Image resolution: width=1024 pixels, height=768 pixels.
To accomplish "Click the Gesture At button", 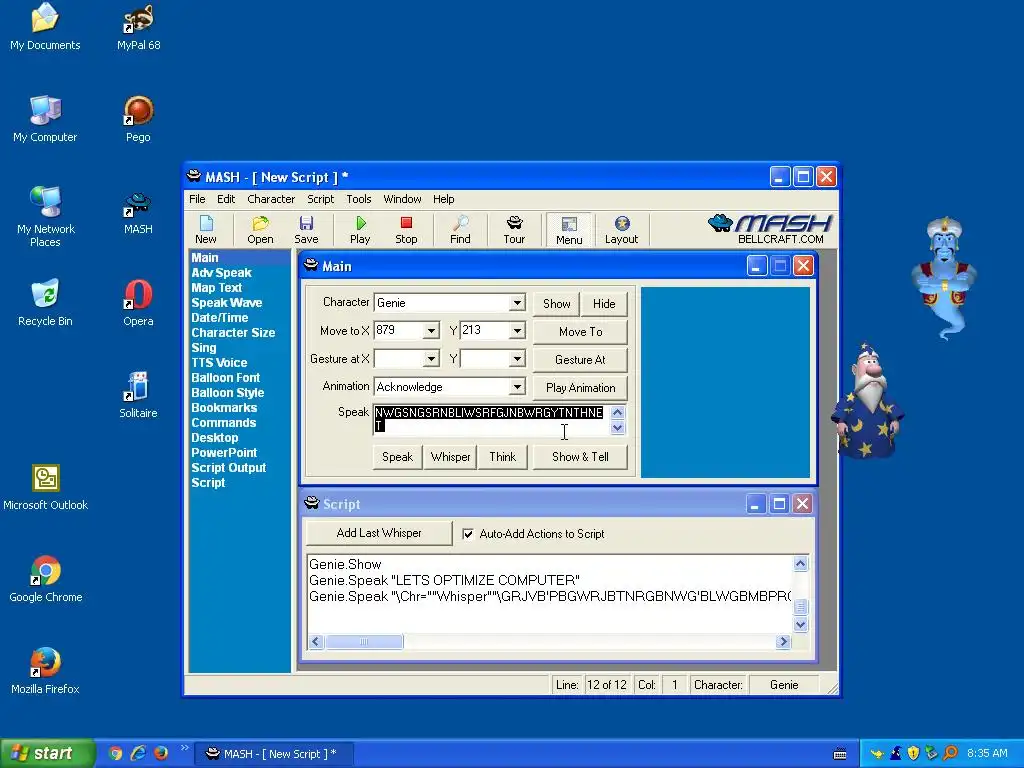I will (581, 360).
